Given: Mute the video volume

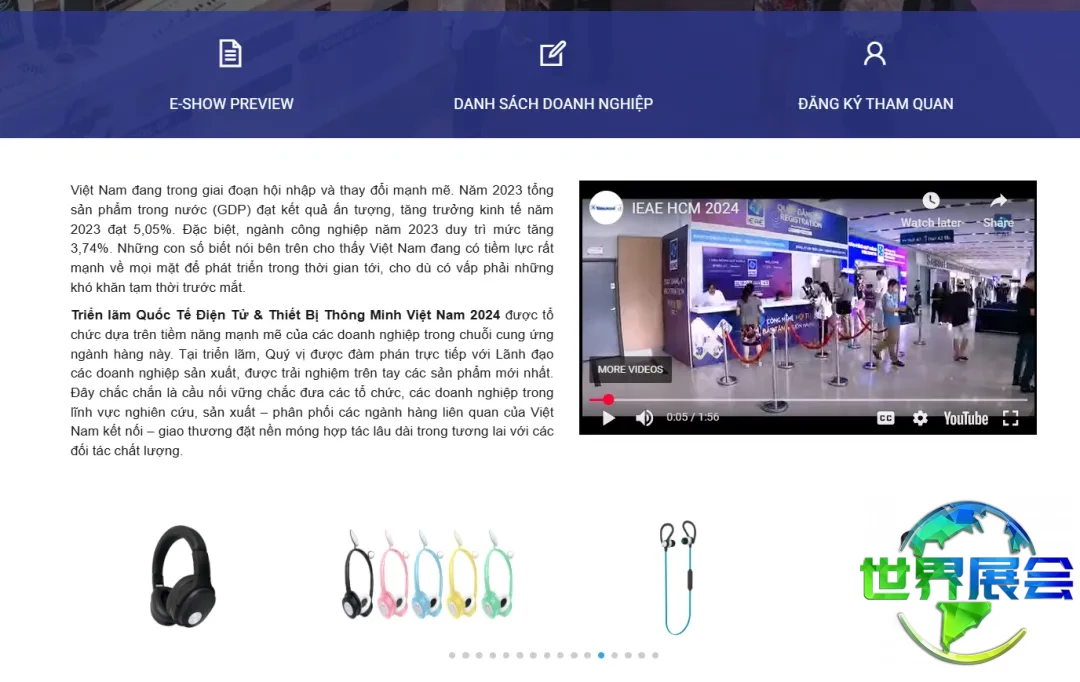Looking at the screenshot, I should click(x=645, y=418).
